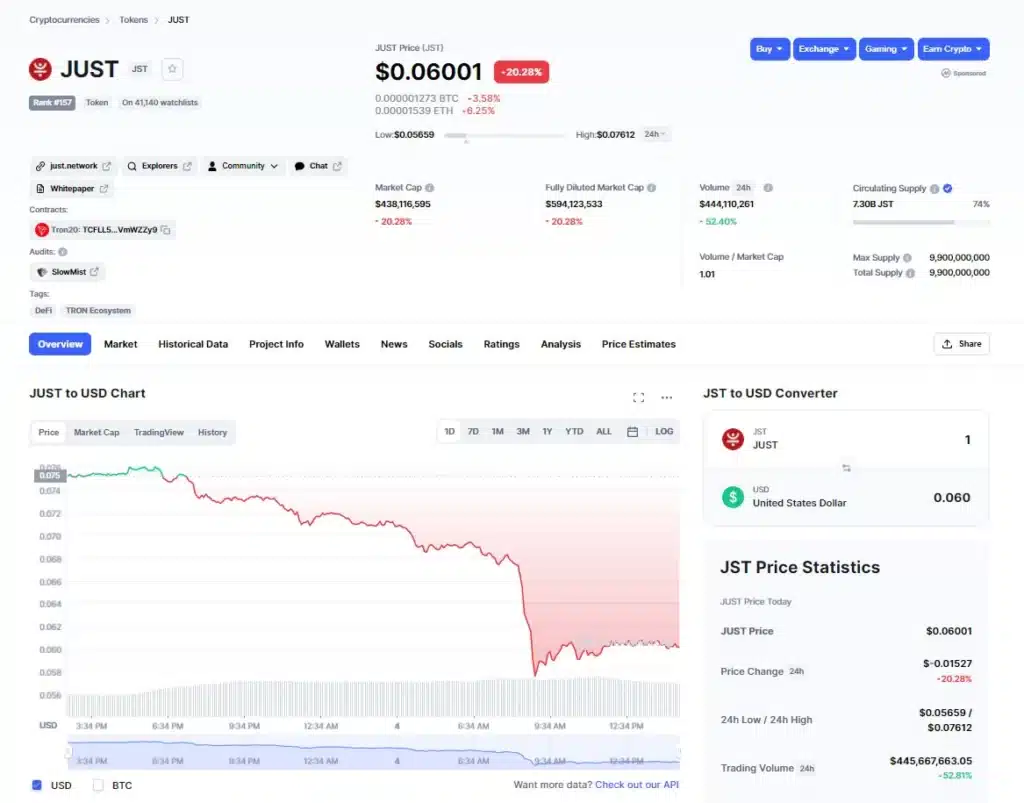Swap JST and USD in converter
This screenshot has height=803, width=1024.
(846, 468)
